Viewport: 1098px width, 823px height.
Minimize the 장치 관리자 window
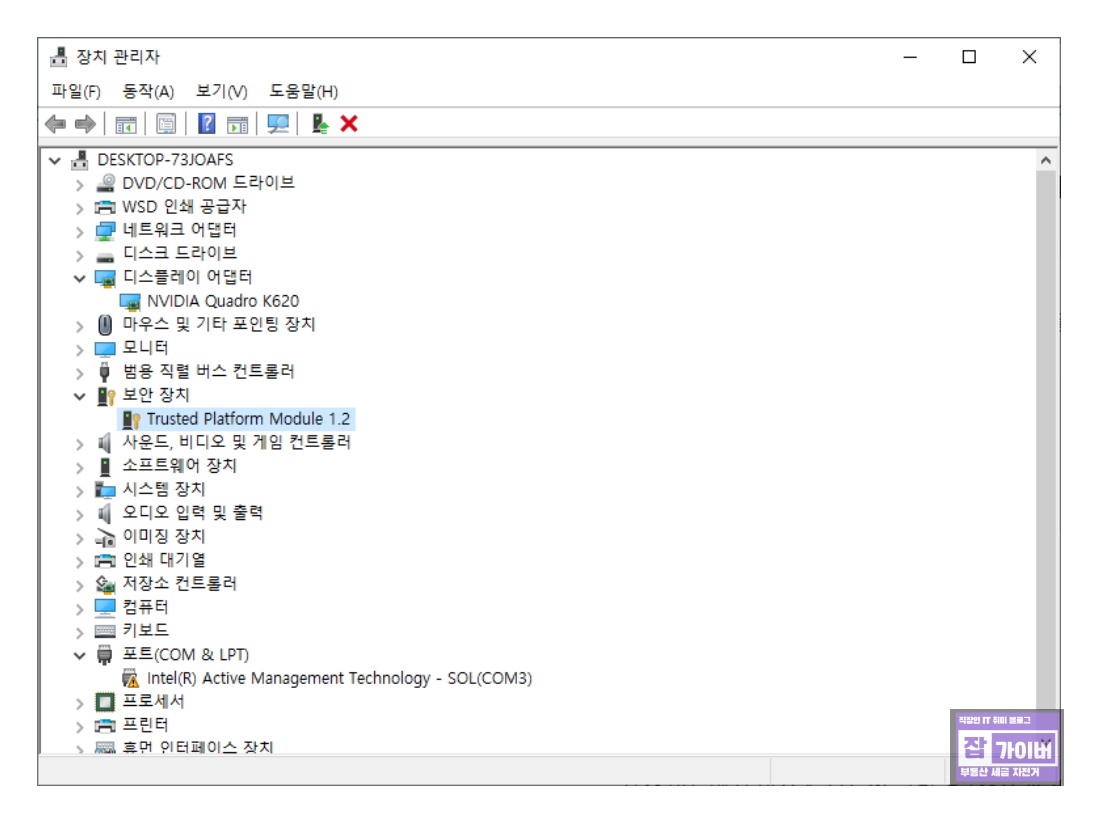pyautogui.click(x=910, y=57)
